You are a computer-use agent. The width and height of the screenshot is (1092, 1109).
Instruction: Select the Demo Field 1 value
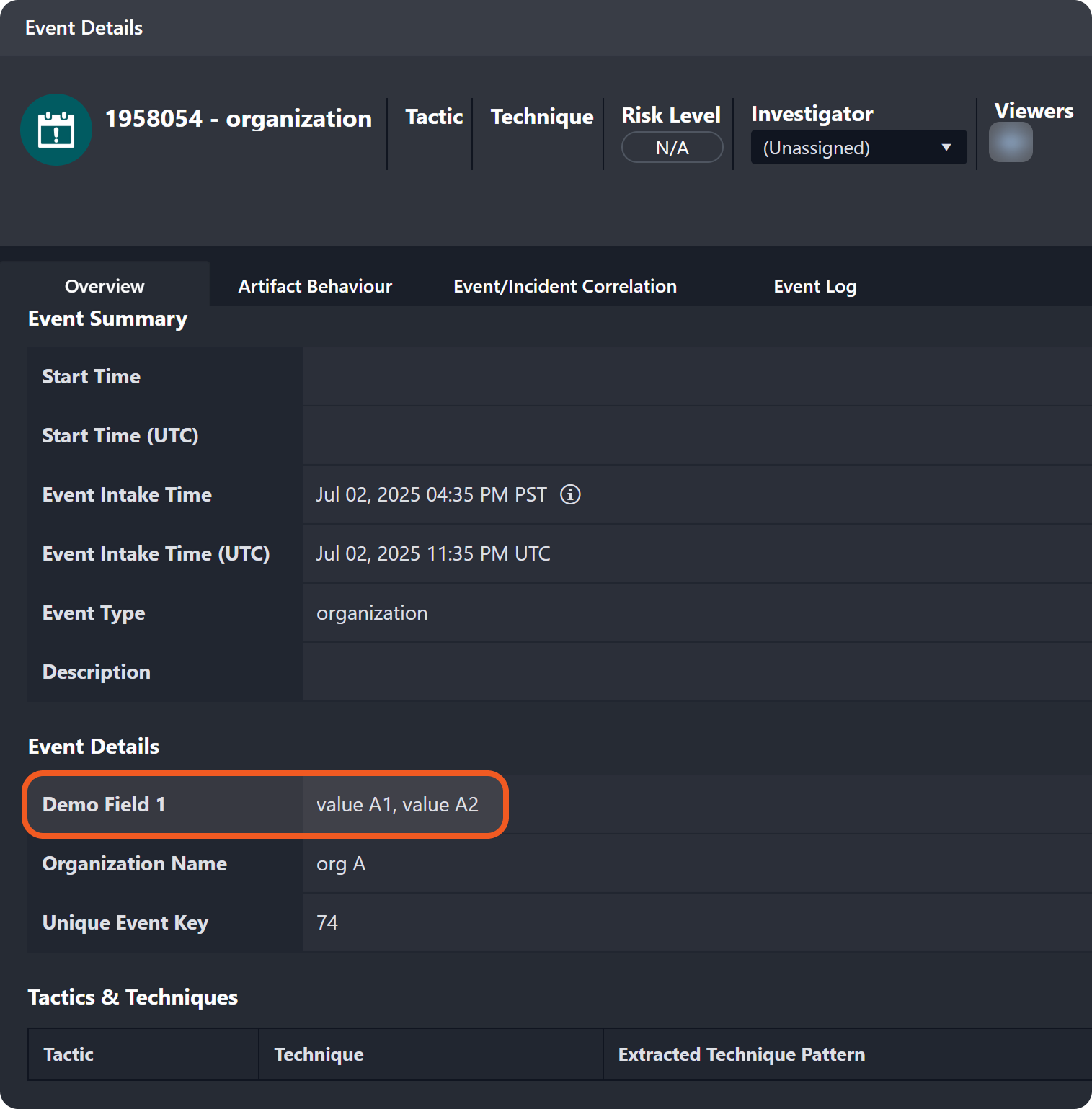point(397,804)
